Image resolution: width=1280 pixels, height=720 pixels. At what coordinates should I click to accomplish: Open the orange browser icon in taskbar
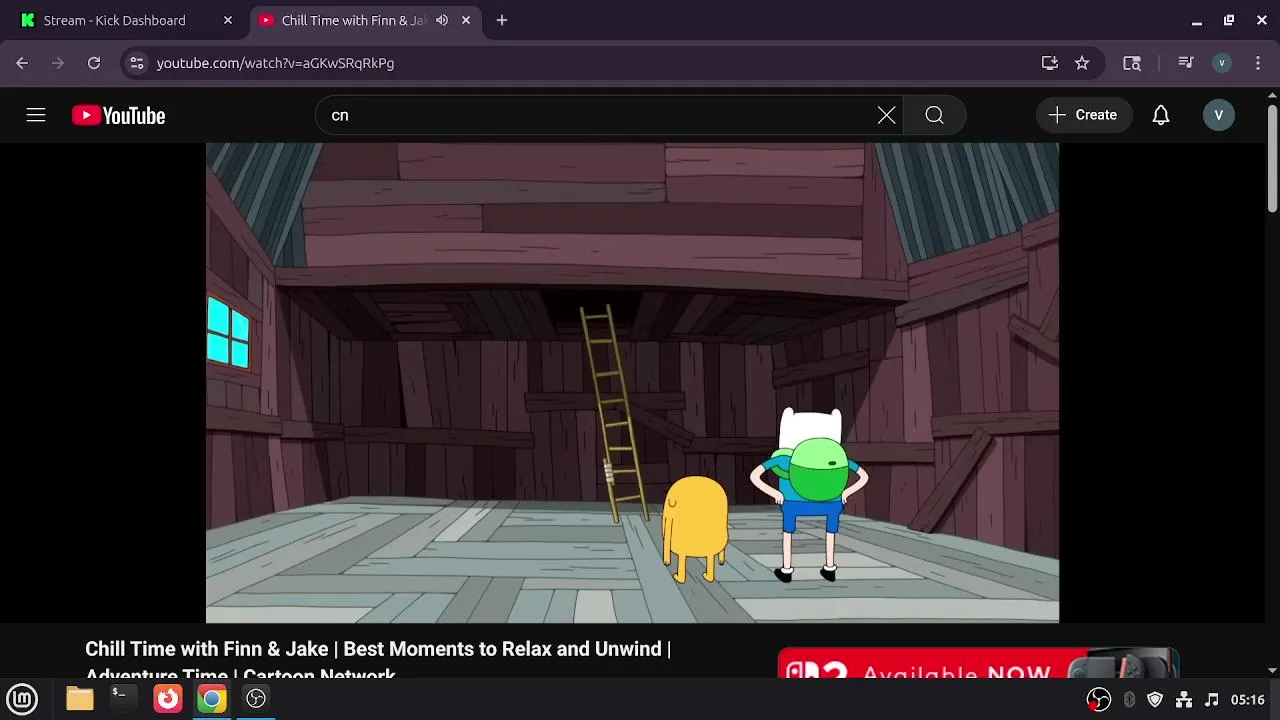[167, 698]
